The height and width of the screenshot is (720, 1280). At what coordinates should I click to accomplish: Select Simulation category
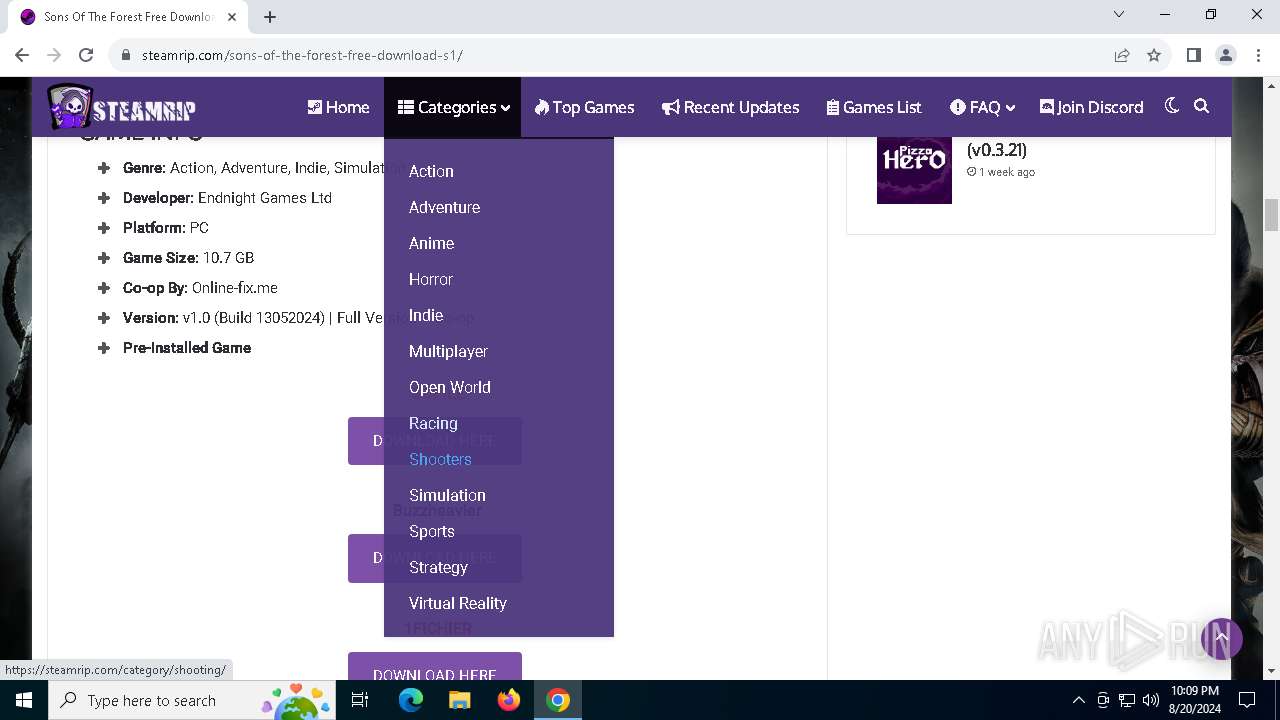[447, 495]
